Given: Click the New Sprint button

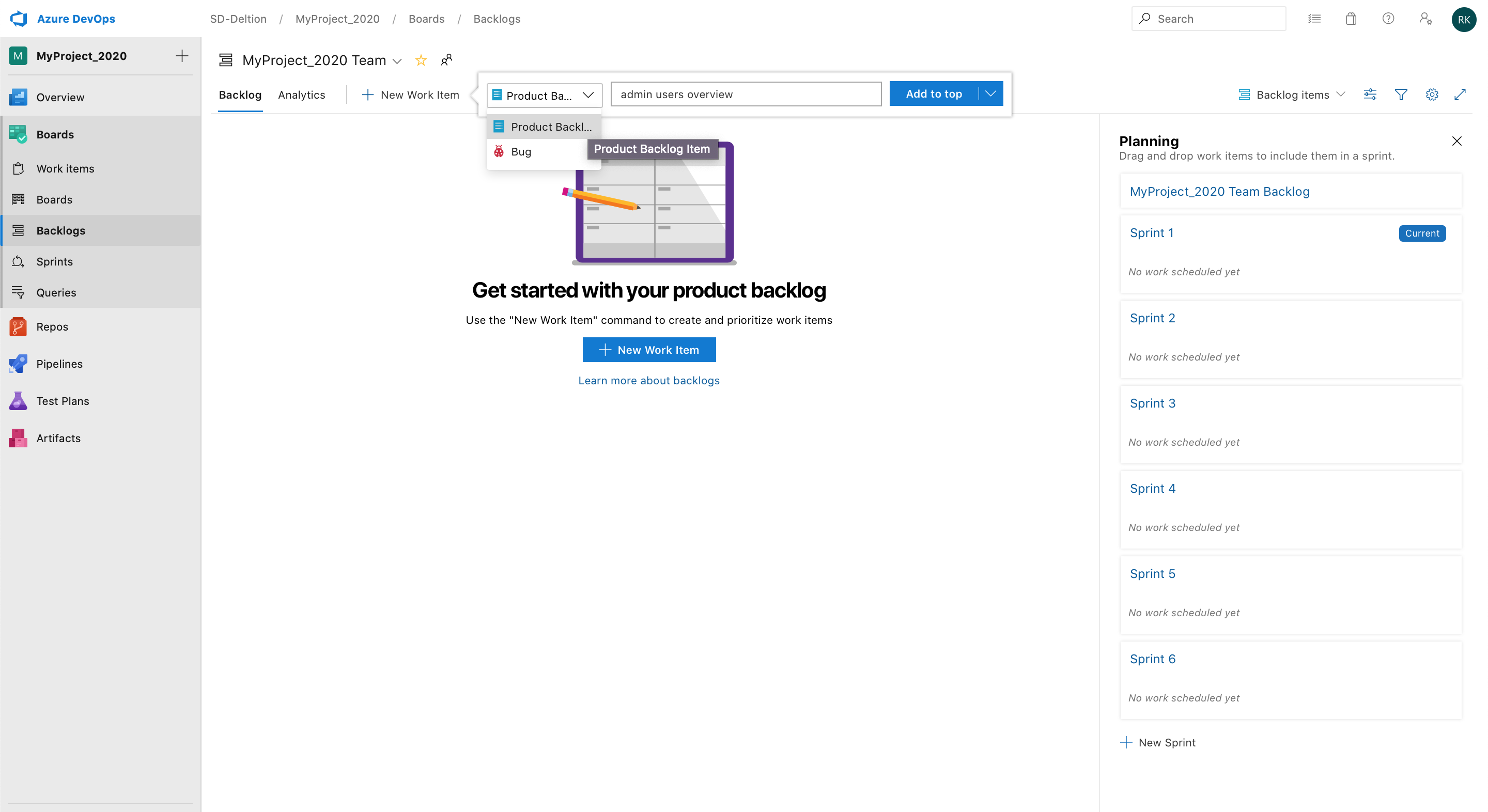Looking at the screenshot, I should point(1157,742).
